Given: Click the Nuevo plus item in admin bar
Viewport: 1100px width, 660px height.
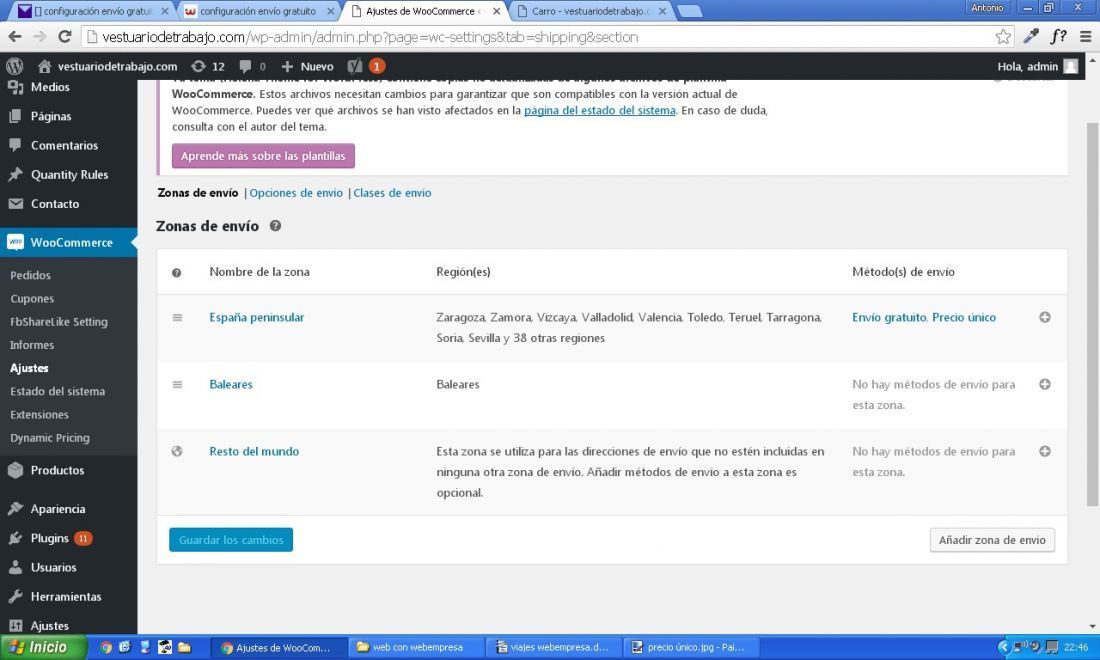Looking at the screenshot, I should (307, 66).
